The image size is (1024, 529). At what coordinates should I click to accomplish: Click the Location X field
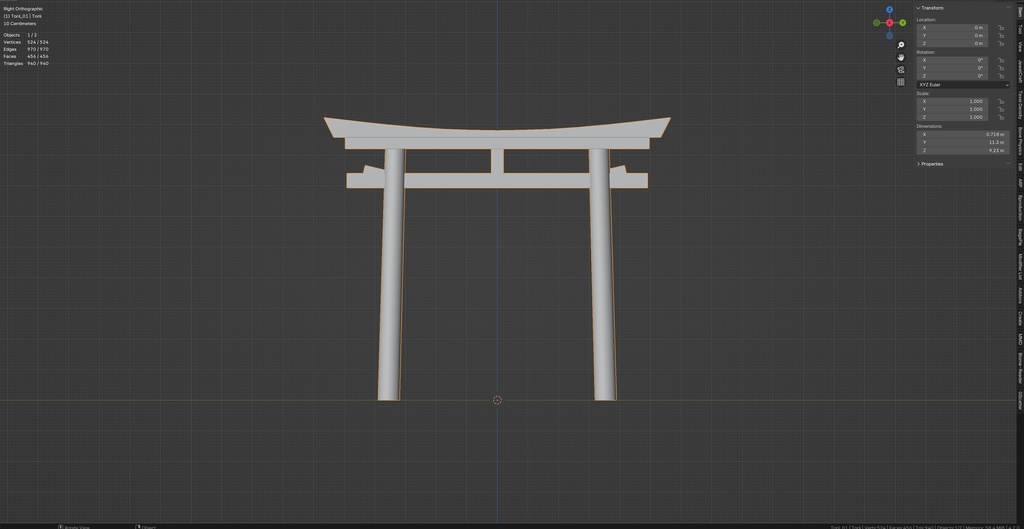(952, 27)
